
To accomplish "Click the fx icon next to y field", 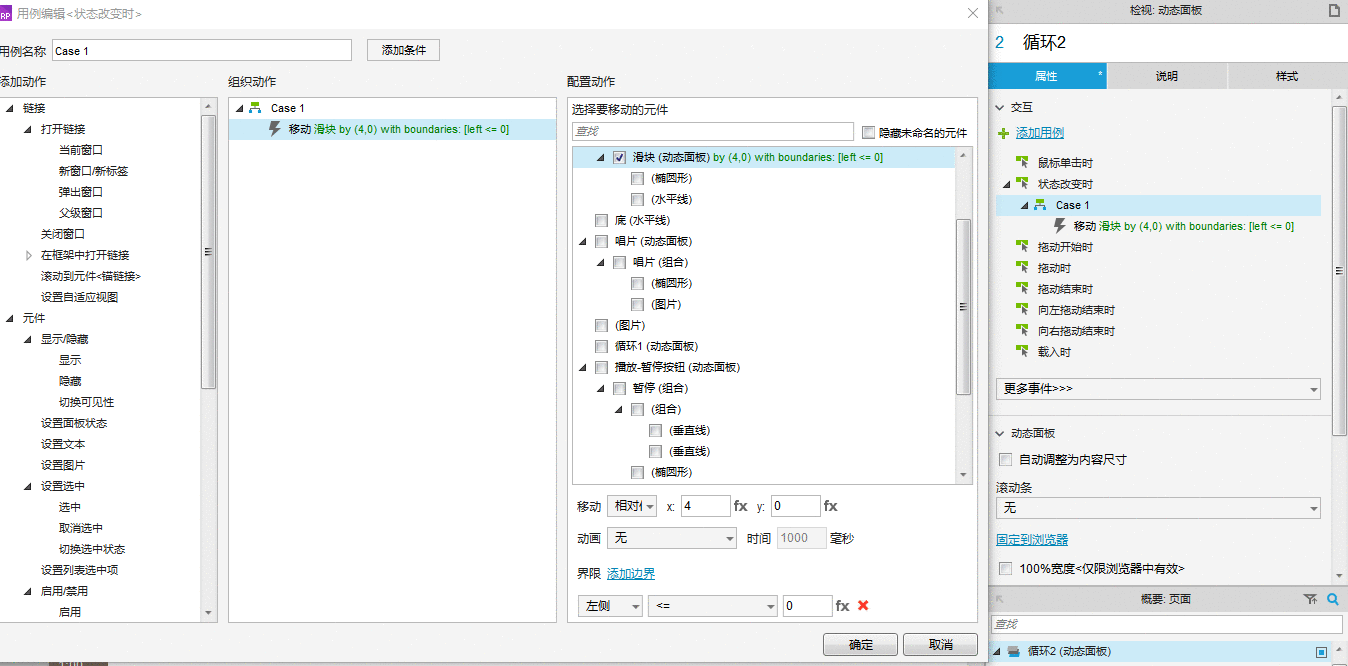I will tap(831, 507).
